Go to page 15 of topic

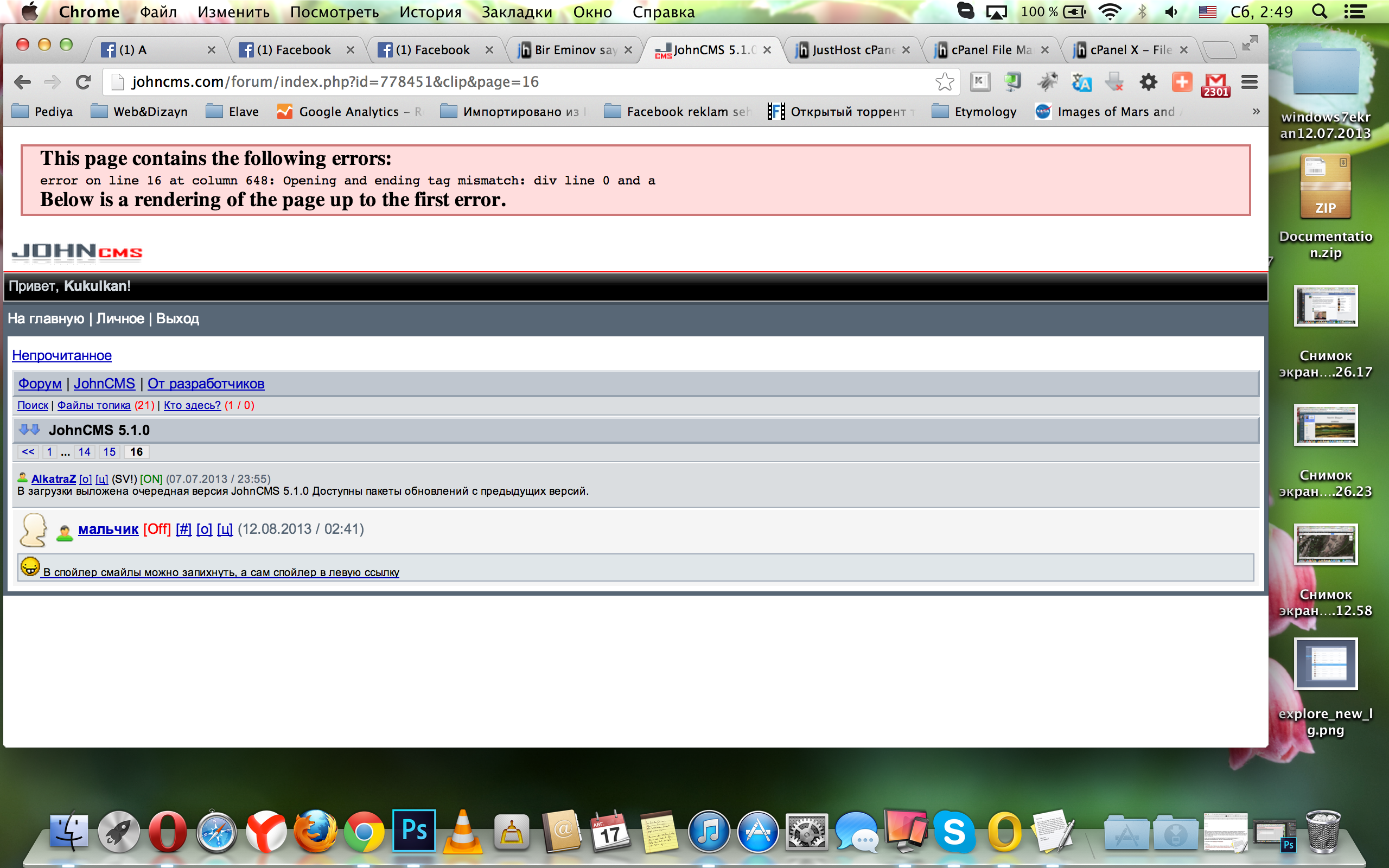109,452
